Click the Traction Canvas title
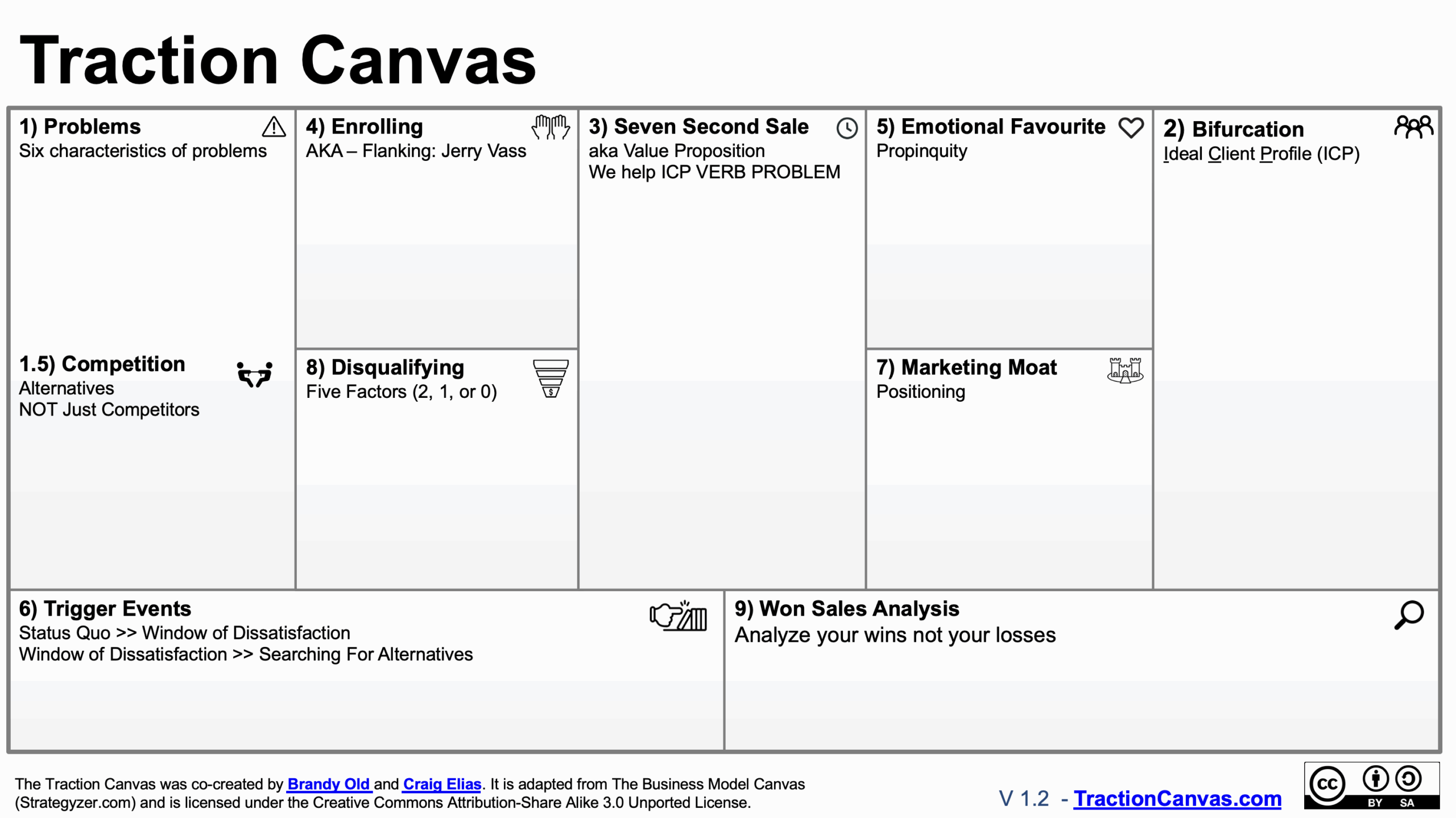 (x=278, y=60)
